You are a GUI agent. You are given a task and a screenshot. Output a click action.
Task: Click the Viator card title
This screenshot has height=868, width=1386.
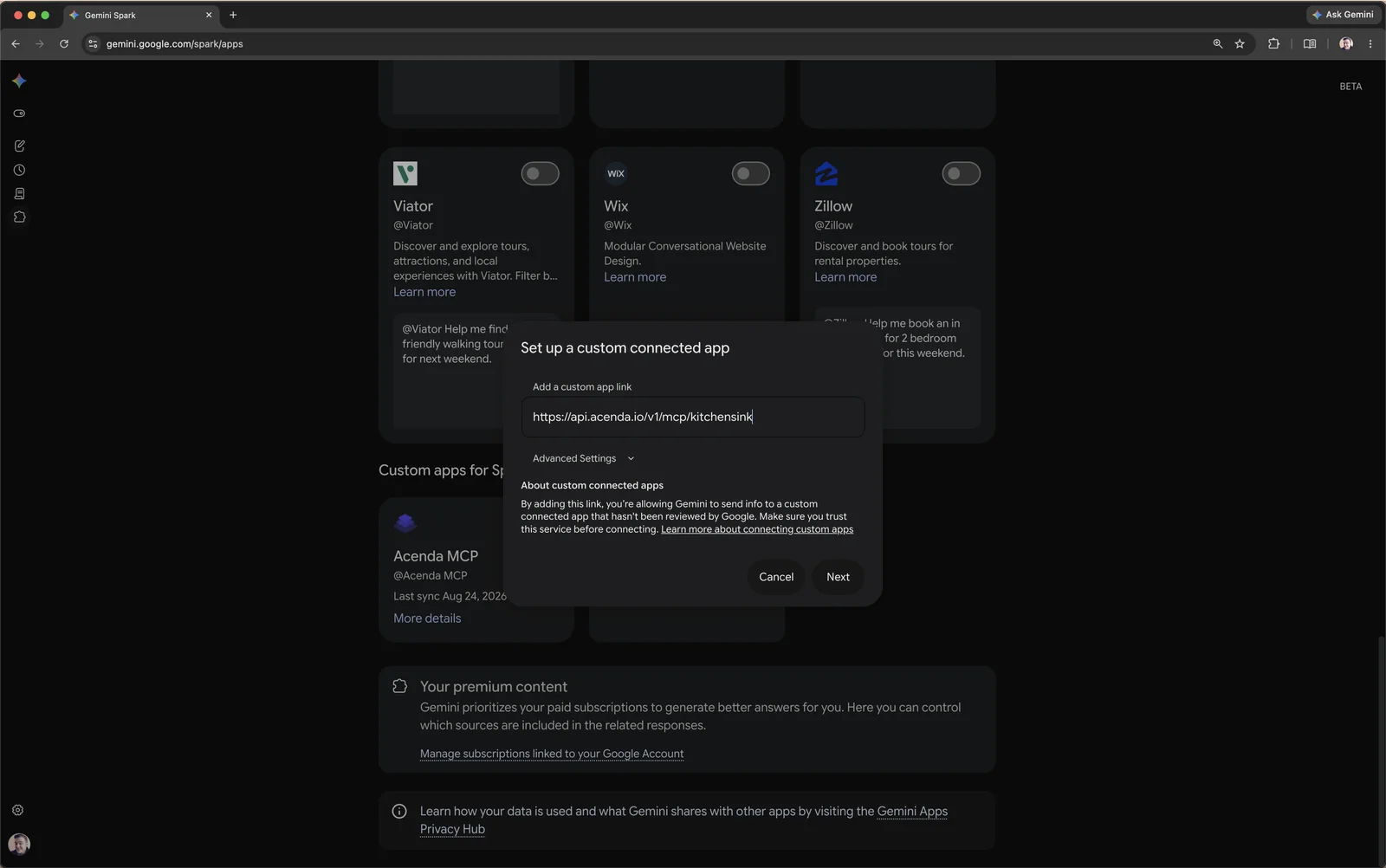413,206
